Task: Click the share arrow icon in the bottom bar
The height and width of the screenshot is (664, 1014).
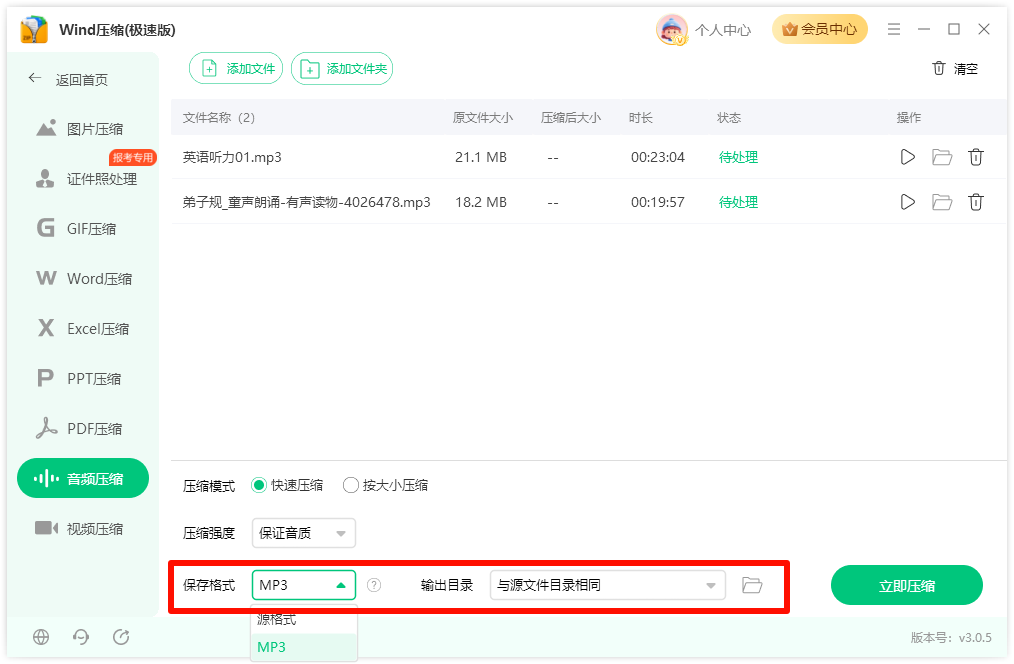Action: pos(121,637)
